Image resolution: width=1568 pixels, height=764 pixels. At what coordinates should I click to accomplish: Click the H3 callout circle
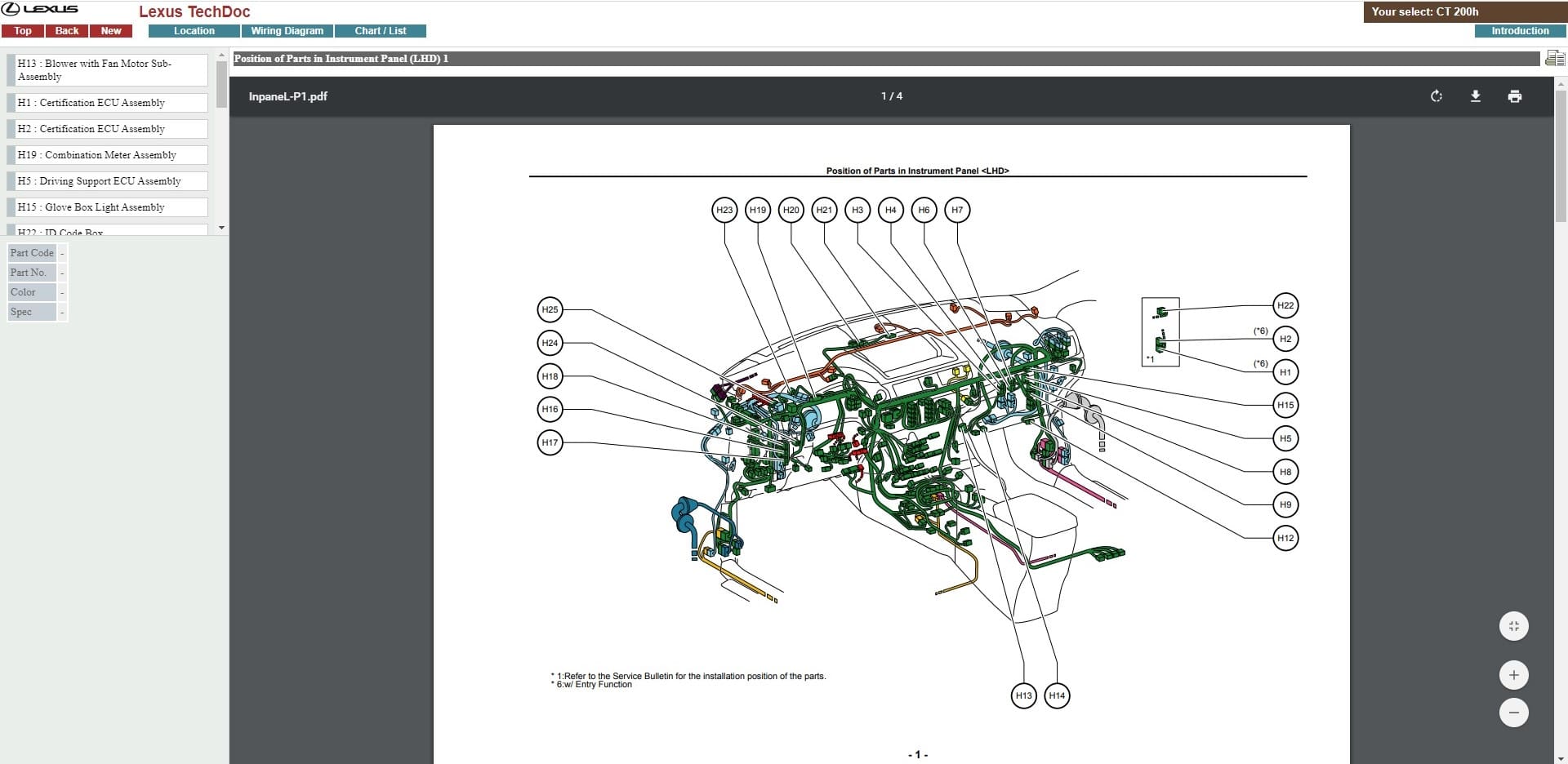857,210
